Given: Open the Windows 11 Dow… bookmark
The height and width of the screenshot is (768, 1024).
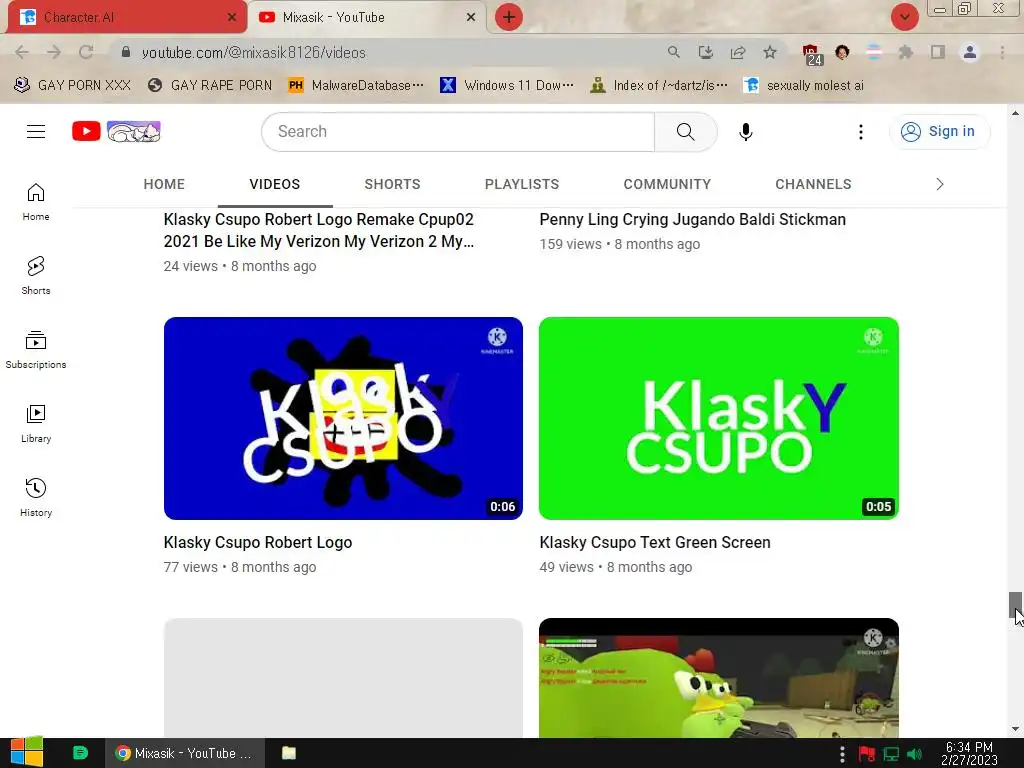Looking at the screenshot, I should tap(507, 85).
